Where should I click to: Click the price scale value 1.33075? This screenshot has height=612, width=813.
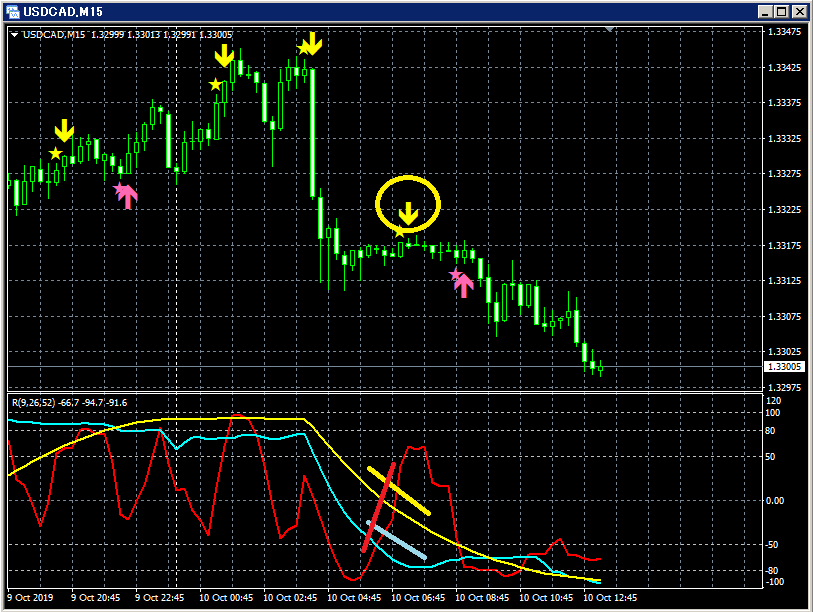[x=784, y=316]
